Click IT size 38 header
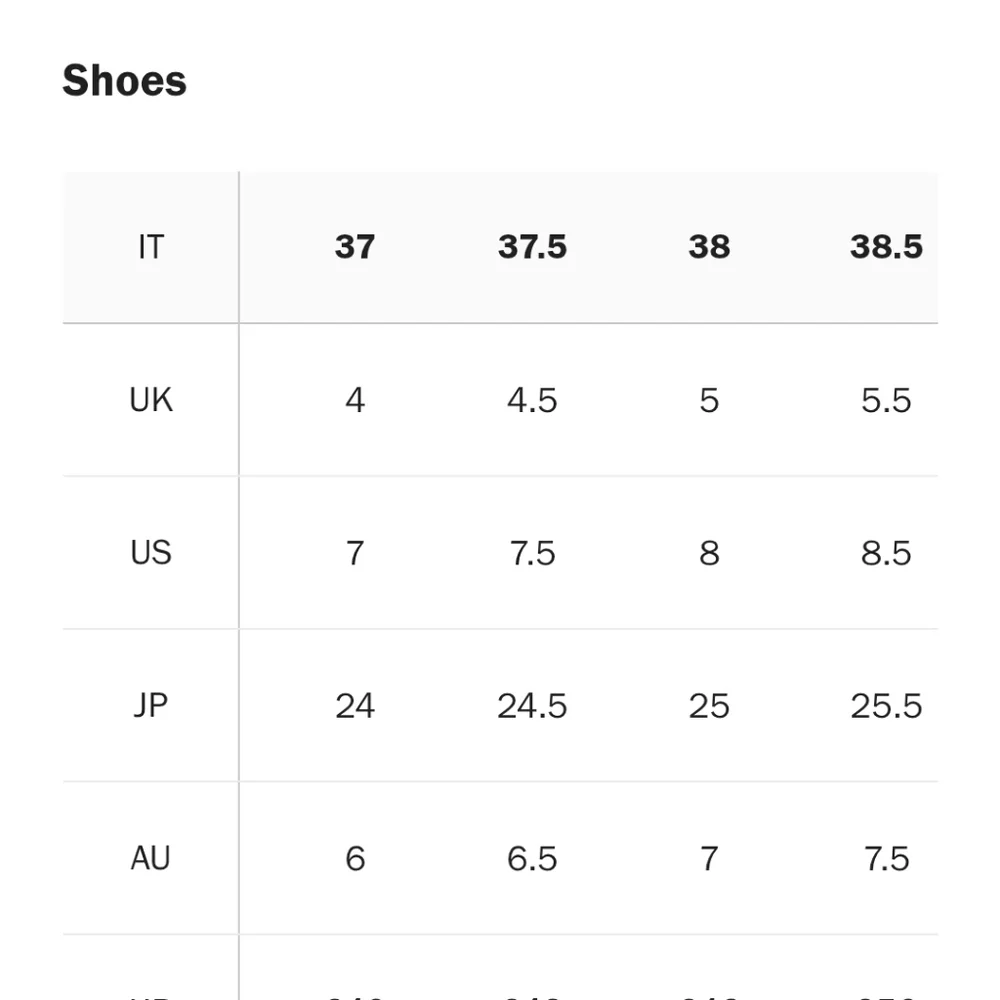 709,247
